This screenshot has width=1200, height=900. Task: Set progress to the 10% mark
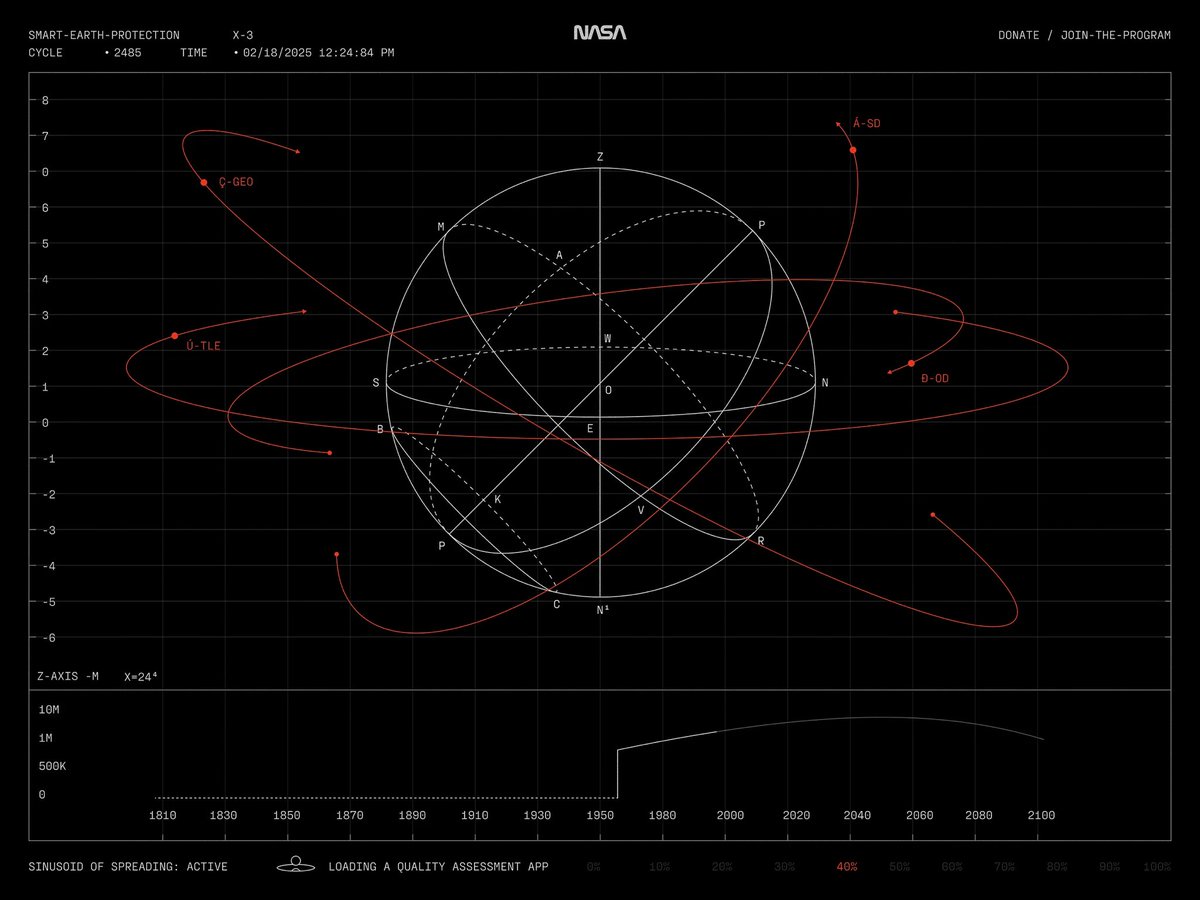click(659, 866)
